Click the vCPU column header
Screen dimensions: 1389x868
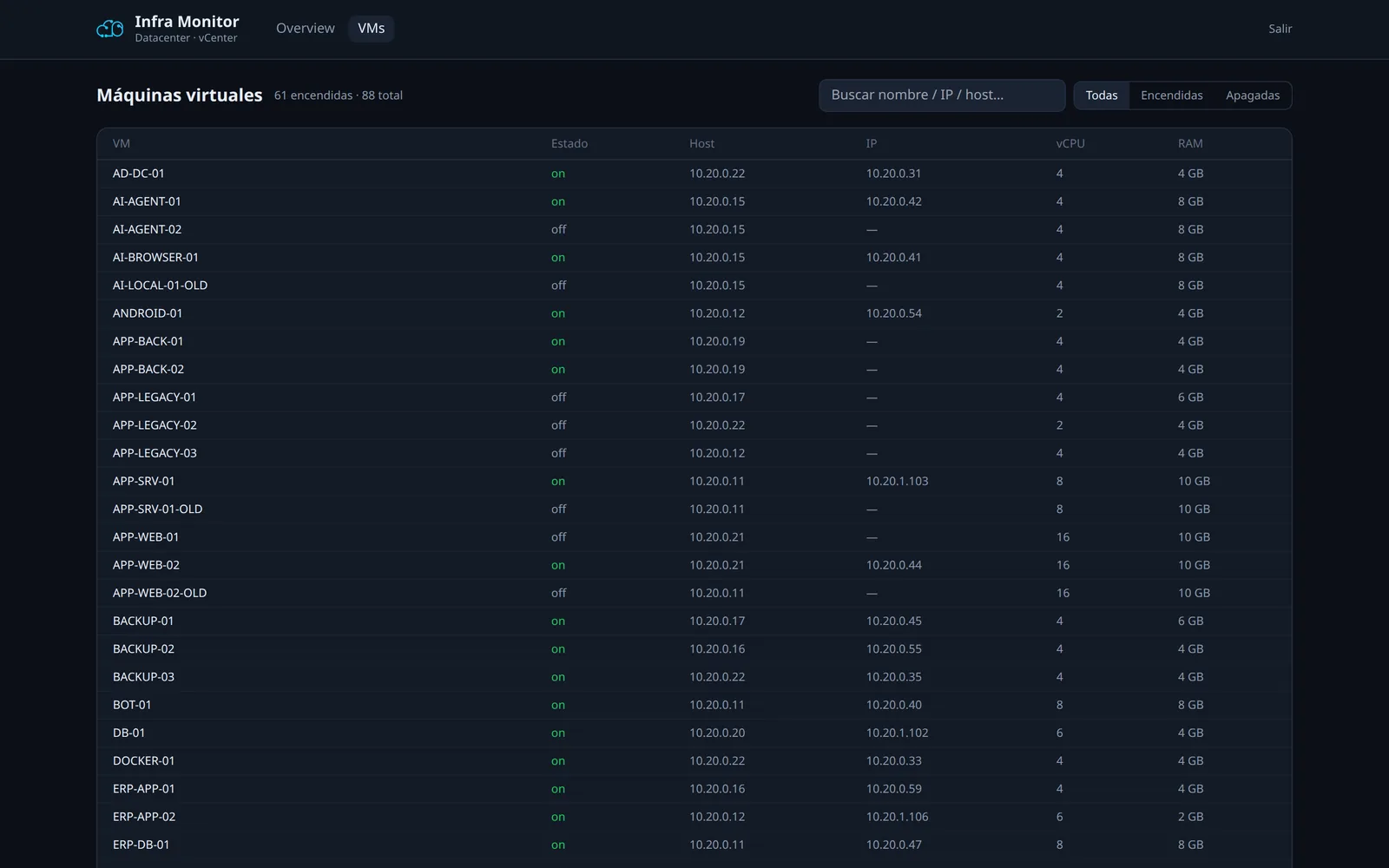point(1070,144)
